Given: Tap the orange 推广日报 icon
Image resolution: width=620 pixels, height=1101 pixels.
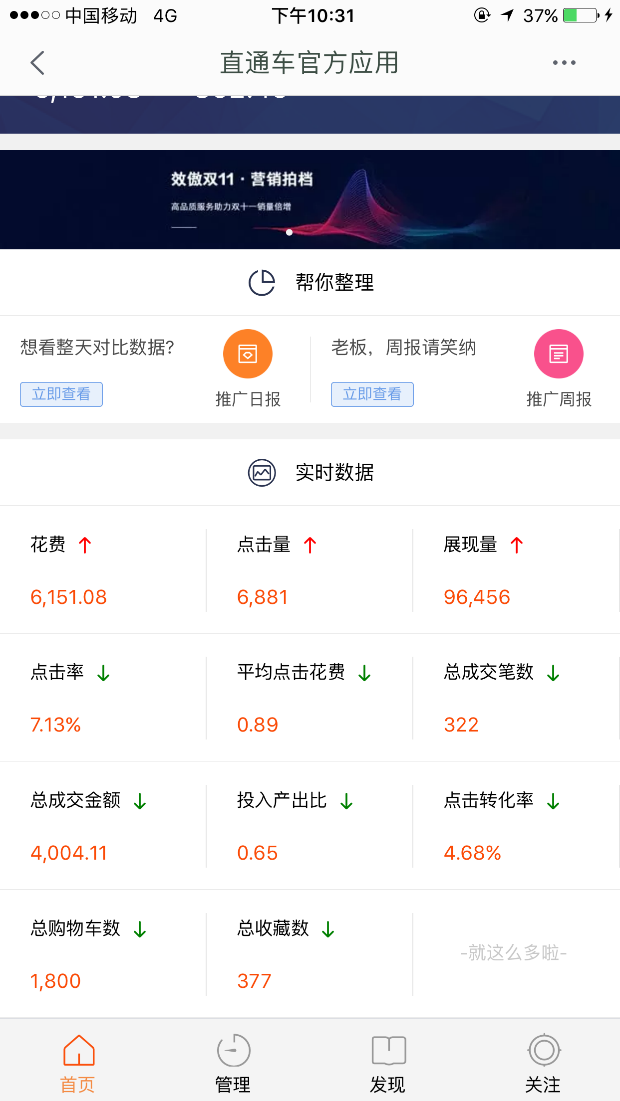Looking at the screenshot, I should tap(248, 354).
